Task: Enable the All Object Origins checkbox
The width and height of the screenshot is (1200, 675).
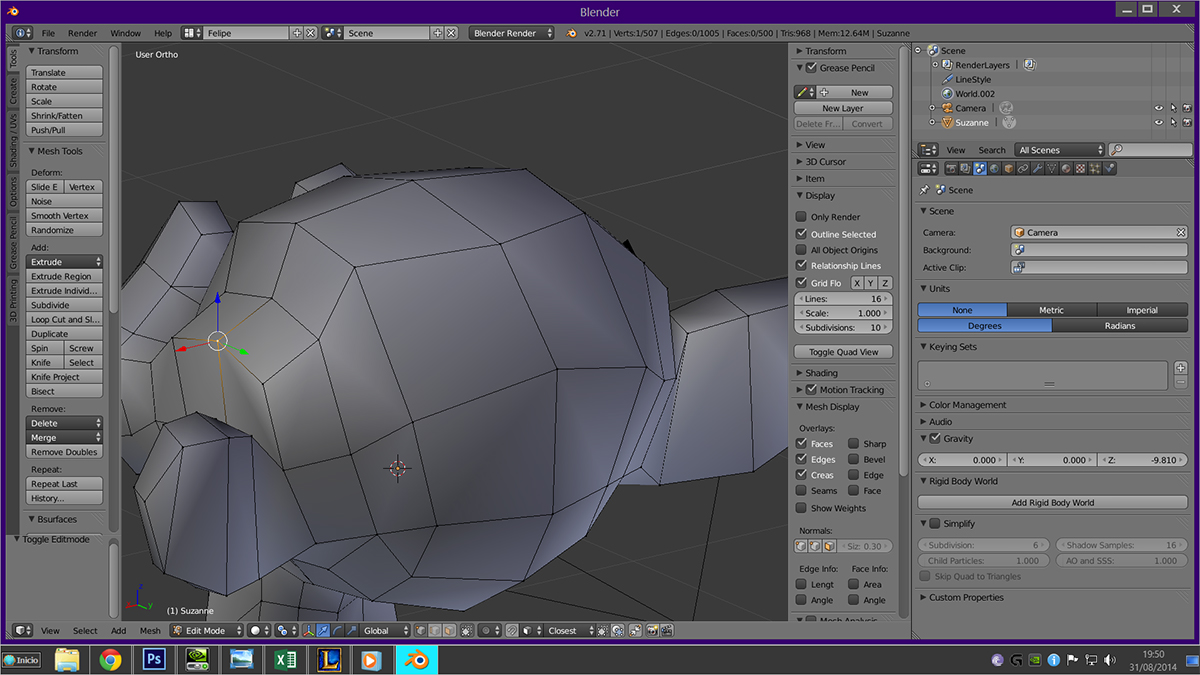Action: click(x=801, y=250)
